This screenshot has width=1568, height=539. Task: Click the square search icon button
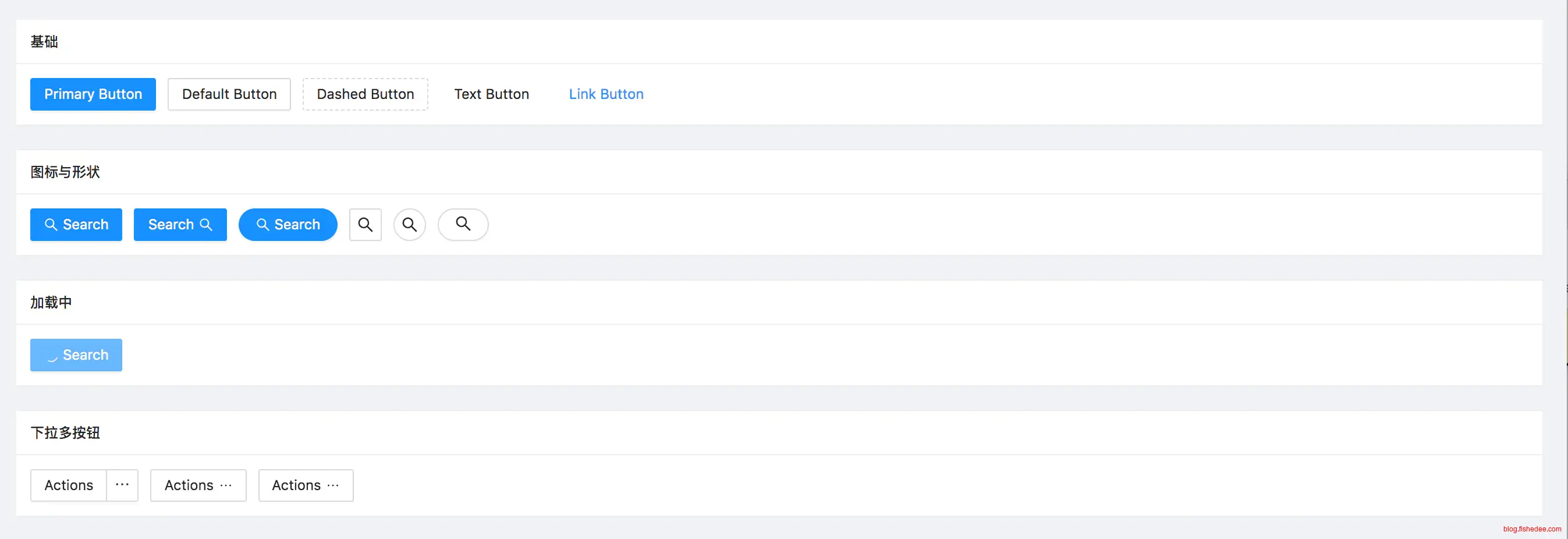[365, 225]
